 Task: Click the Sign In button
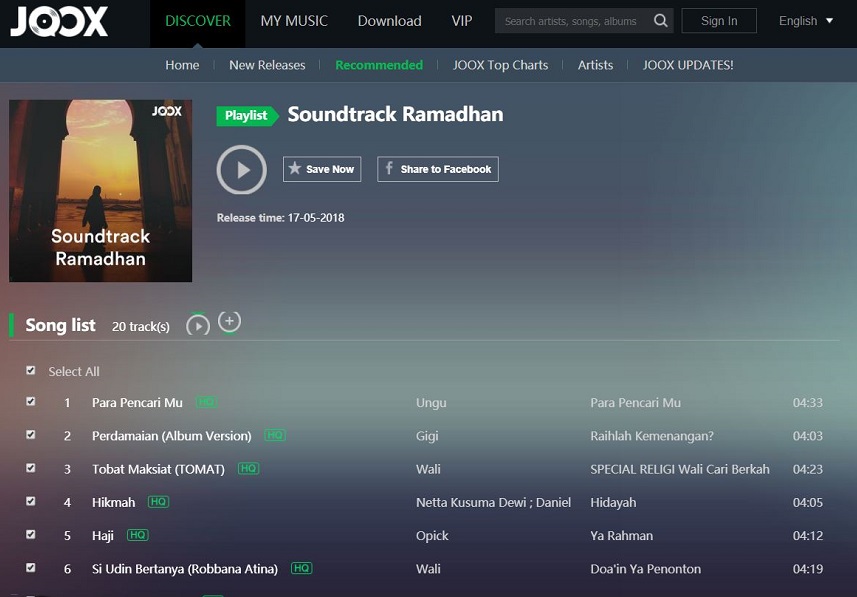click(718, 21)
